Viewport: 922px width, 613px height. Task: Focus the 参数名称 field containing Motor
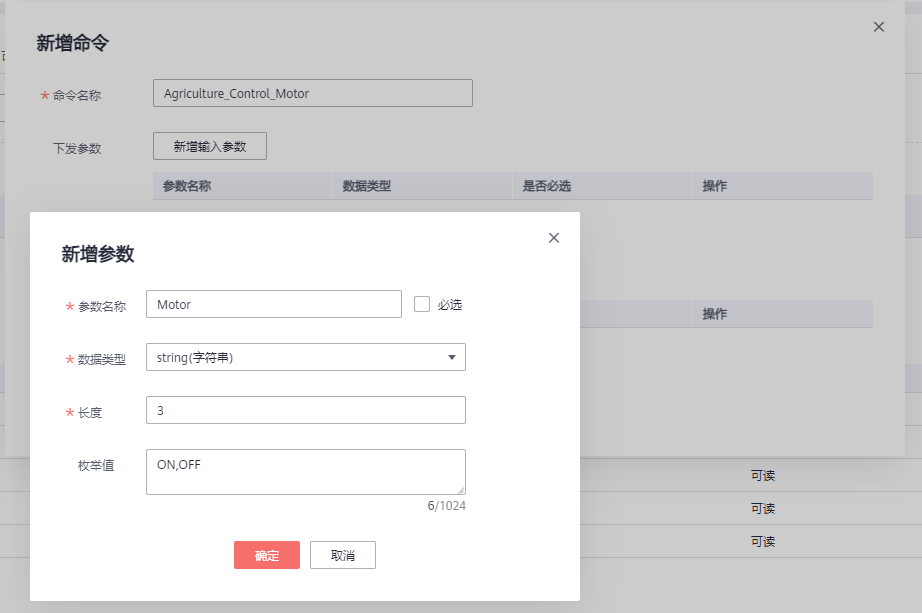(x=273, y=304)
